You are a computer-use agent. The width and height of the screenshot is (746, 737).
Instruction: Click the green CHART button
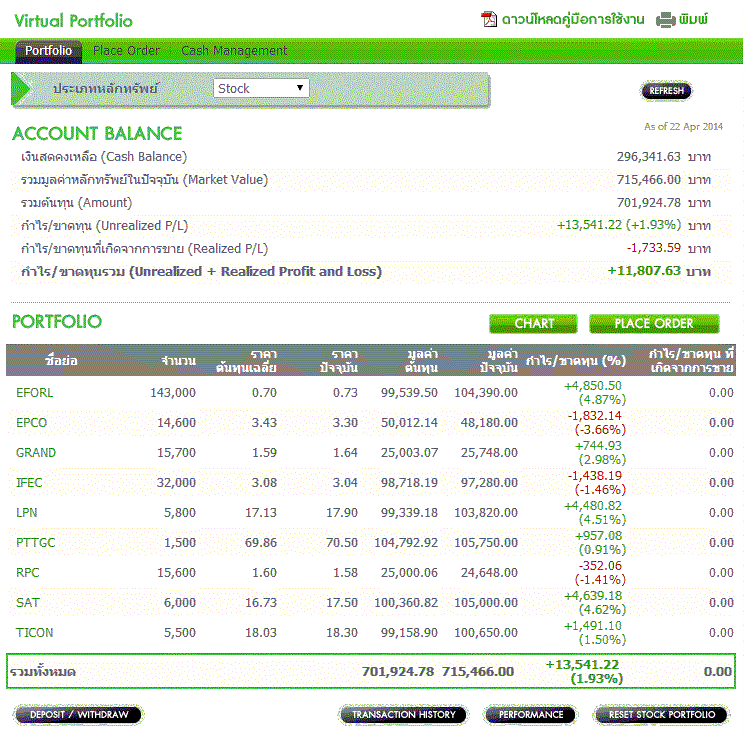pos(534,323)
